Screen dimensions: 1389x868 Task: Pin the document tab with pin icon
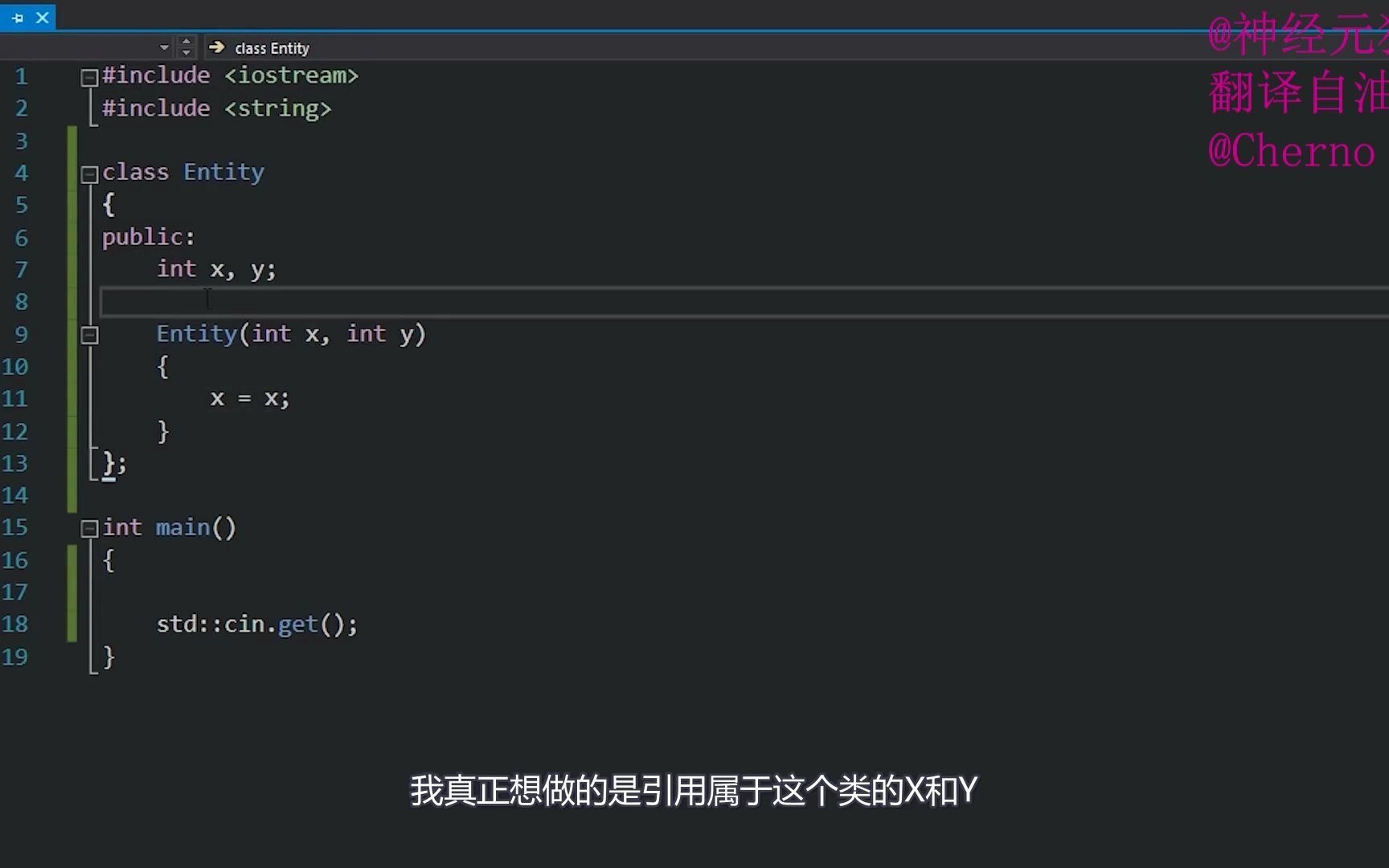(17, 17)
